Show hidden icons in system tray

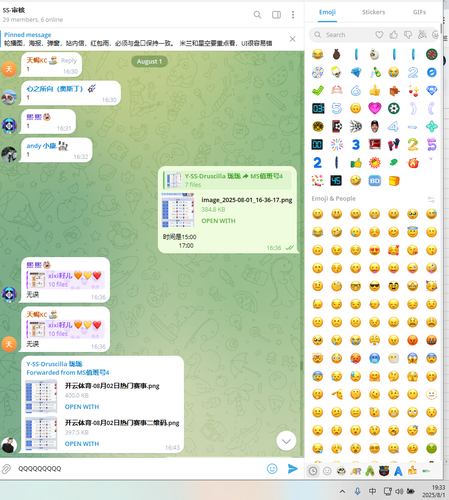click(342, 491)
